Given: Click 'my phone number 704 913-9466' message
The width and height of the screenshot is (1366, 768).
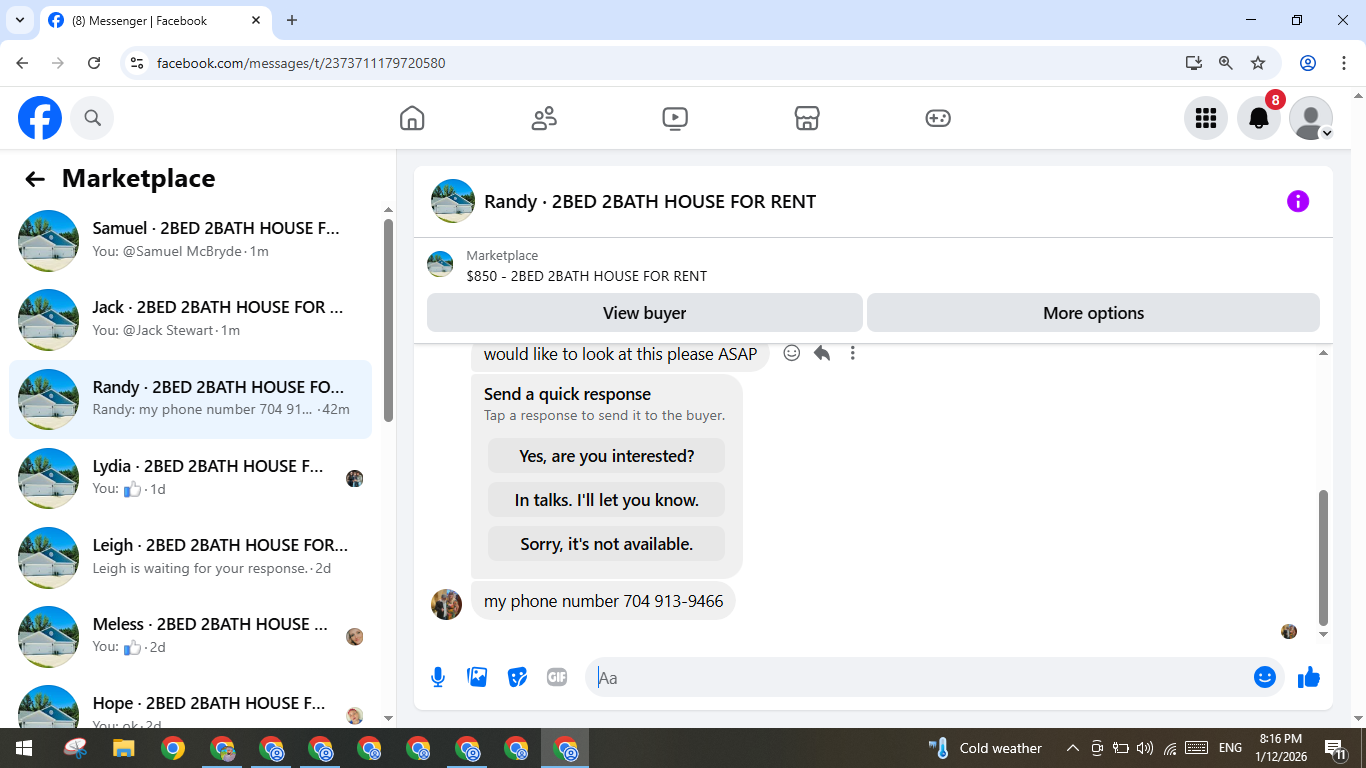Looking at the screenshot, I should tap(603, 601).
